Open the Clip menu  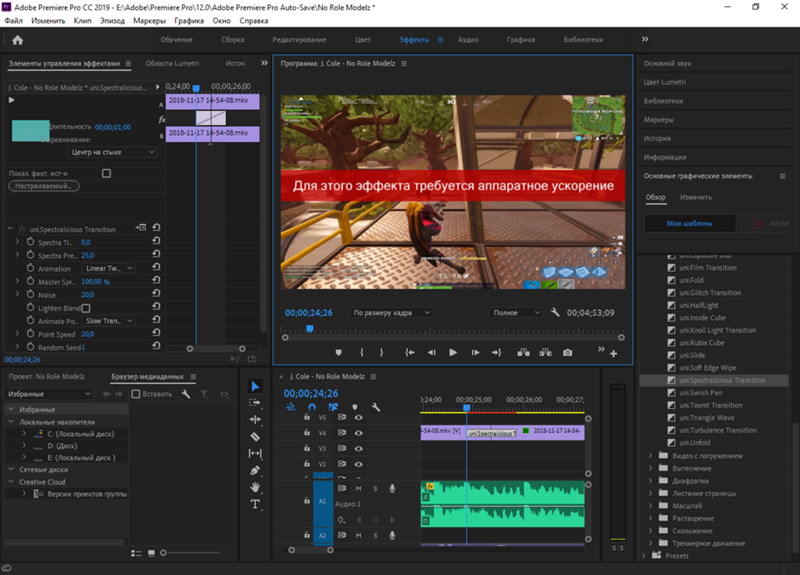82,21
